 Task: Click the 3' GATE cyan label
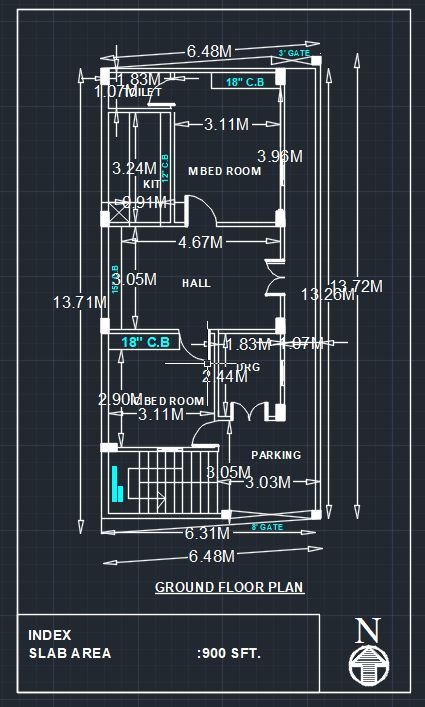coord(294,53)
